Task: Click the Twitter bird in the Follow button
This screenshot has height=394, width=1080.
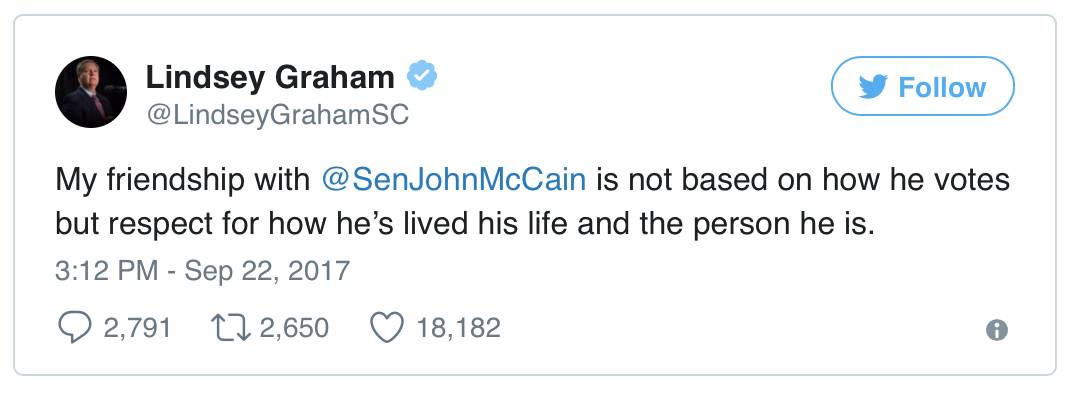Action: [x=873, y=87]
